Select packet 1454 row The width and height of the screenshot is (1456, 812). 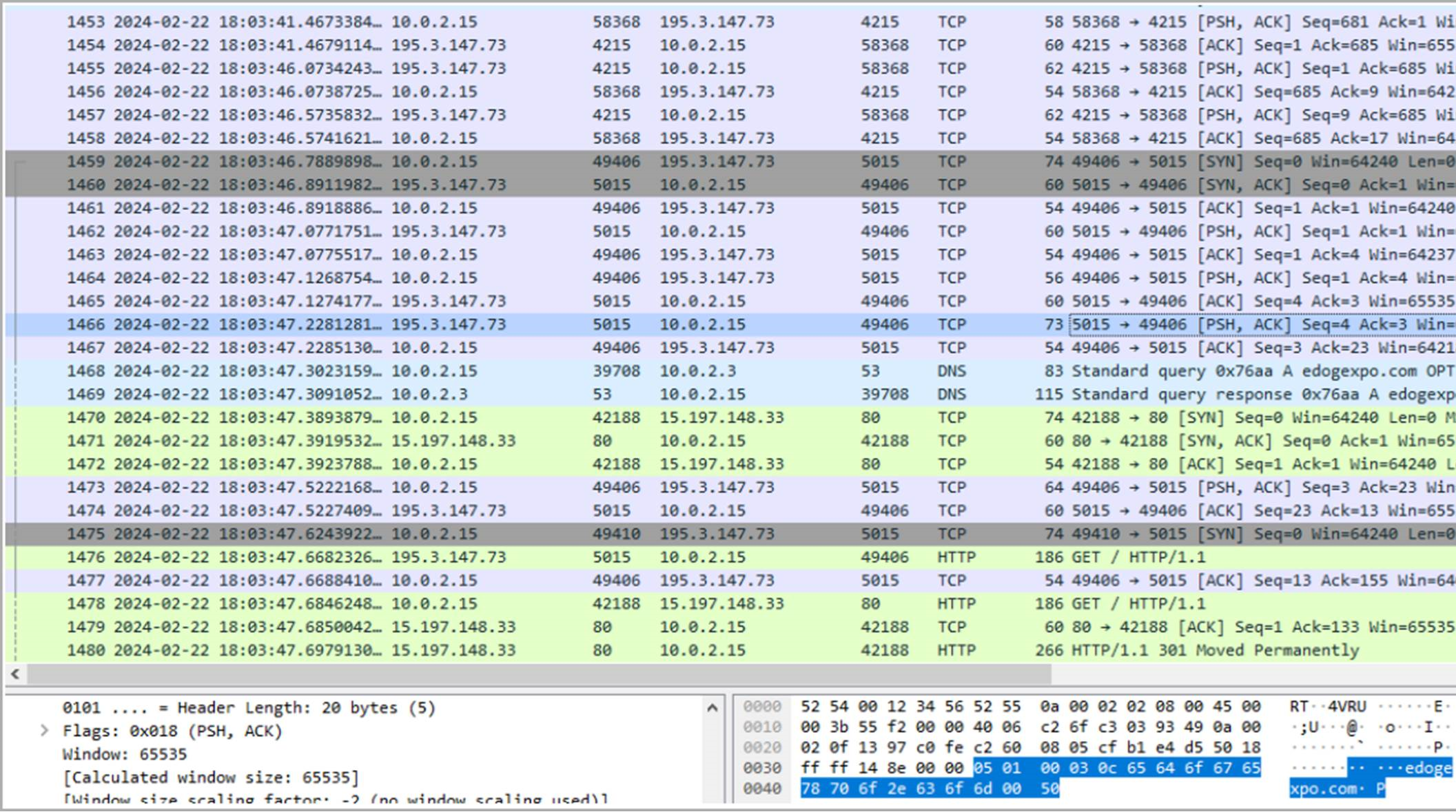[x=730, y=45]
